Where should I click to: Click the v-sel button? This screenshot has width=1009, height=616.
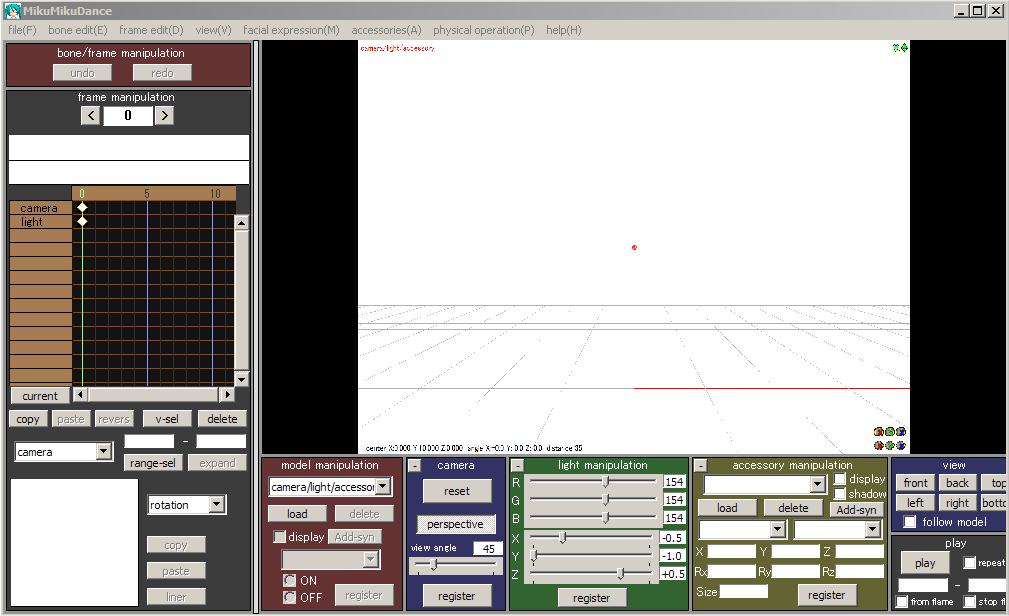point(167,419)
